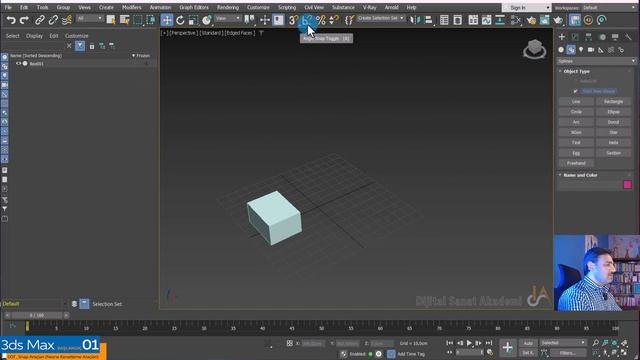Viewport: 640px width, 360px height.
Task: Activate the Select and Link tool
Action: tap(40, 20)
